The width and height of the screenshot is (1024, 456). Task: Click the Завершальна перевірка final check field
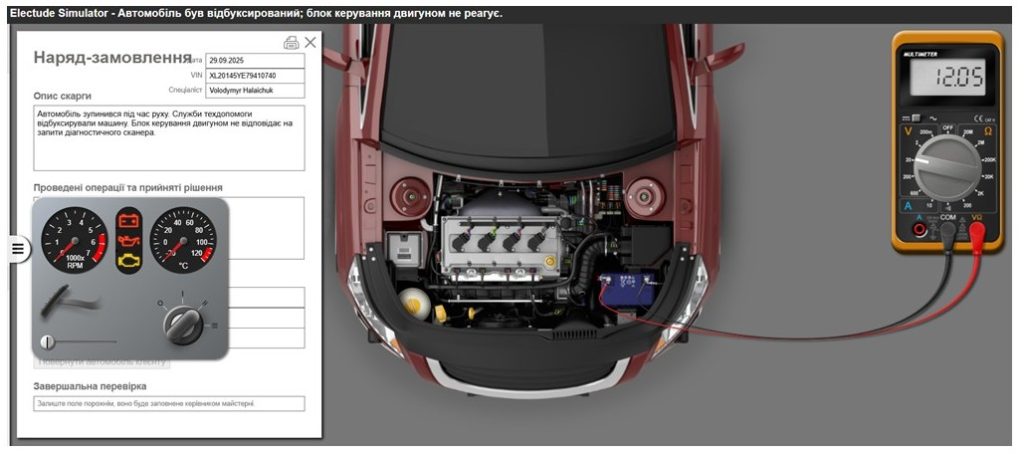(x=168, y=403)
